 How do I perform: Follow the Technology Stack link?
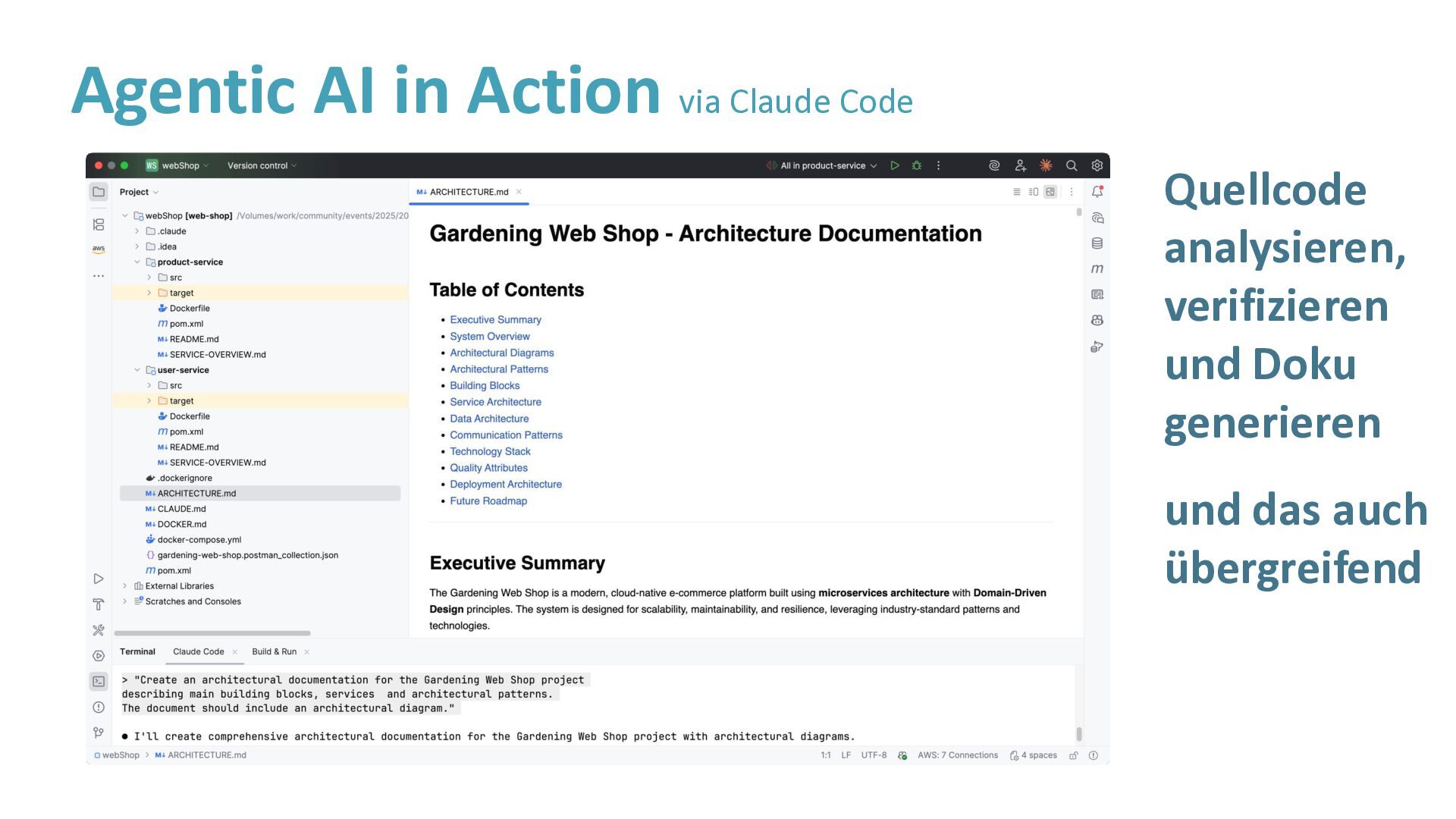tap(490, 451)
